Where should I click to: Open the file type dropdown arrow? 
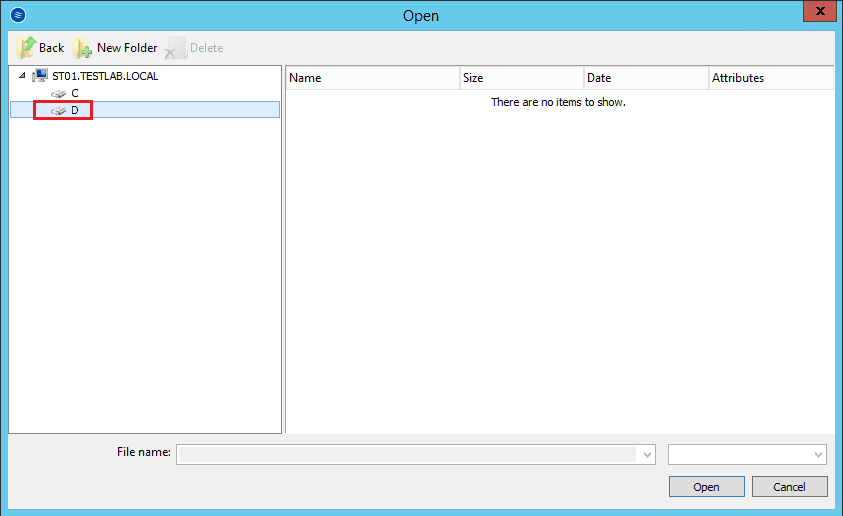pos(818,455)
